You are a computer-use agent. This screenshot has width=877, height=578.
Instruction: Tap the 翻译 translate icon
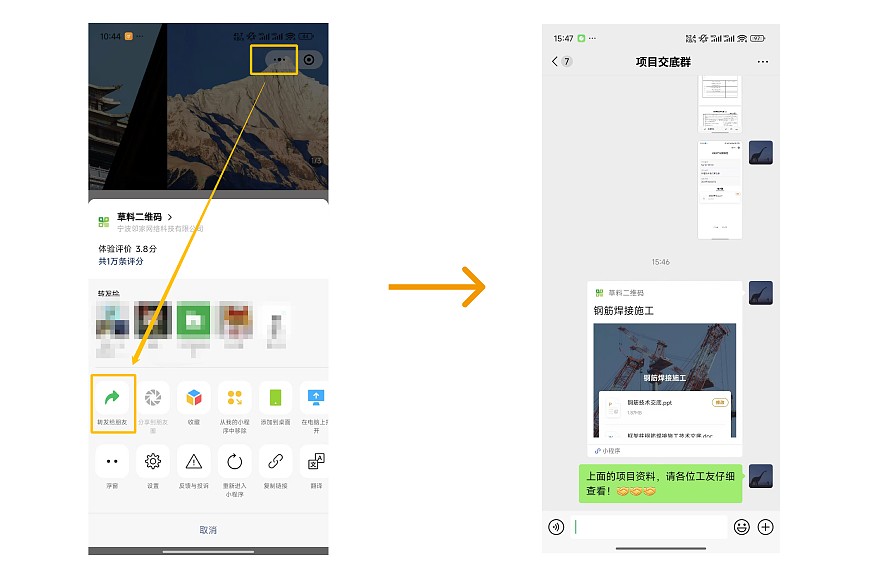[315, 462]
